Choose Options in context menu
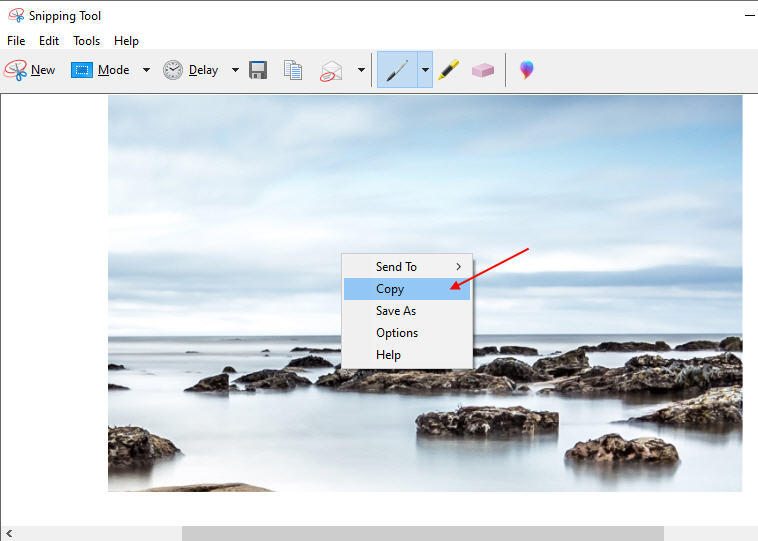Image resolution: width=758 pixels, height=541 pixels. [x=407, y=333]
